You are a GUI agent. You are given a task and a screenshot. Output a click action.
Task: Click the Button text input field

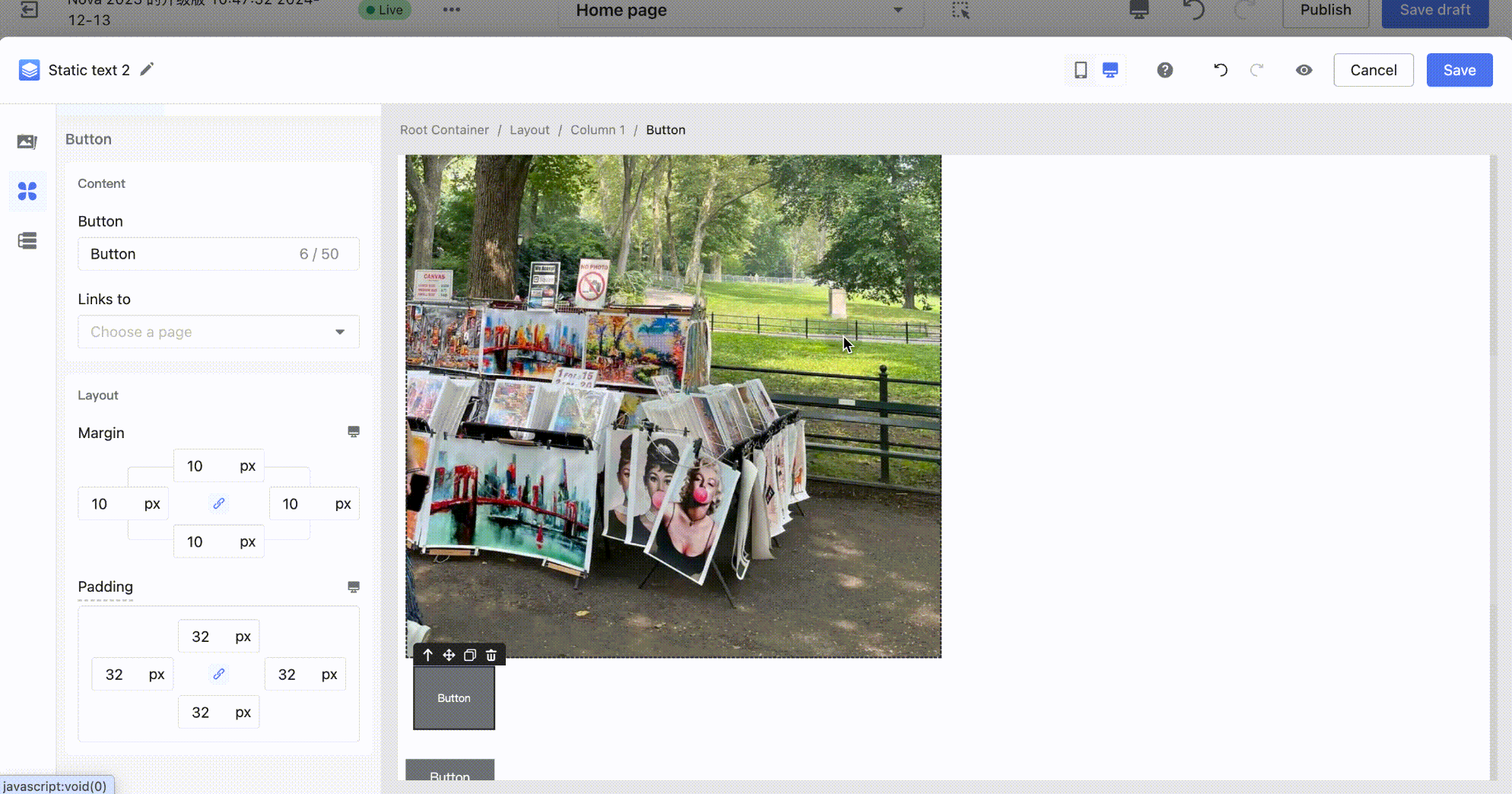pyautogui.click(x=190, y=254)
